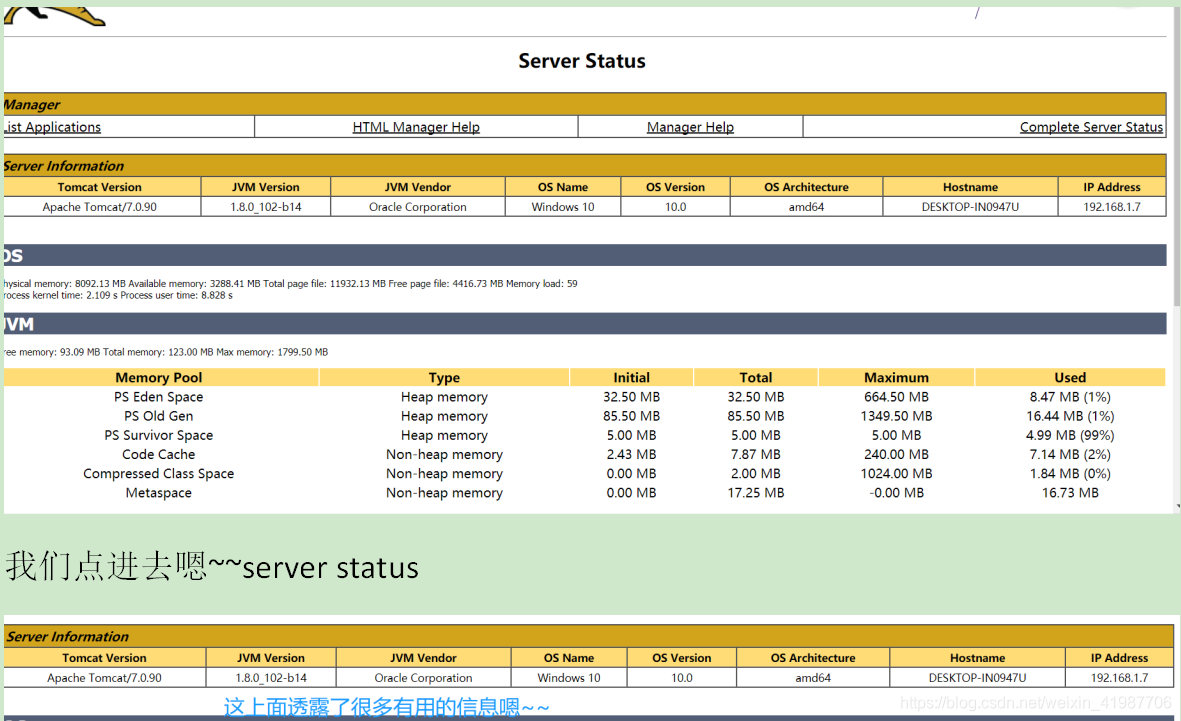Click 1.8.0_102-b14 in the upper Server Information table

tap(266, 207)
